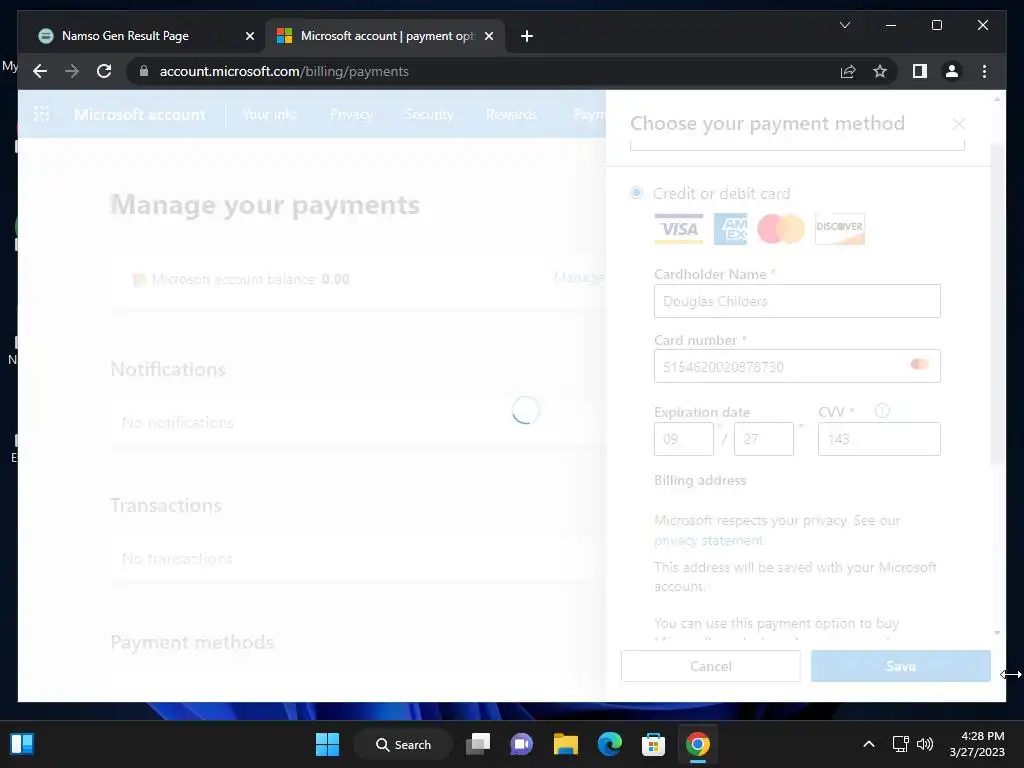Click the Discover card logo
The height and width of the screenshot is (768, 1024).
coord(840,229)
